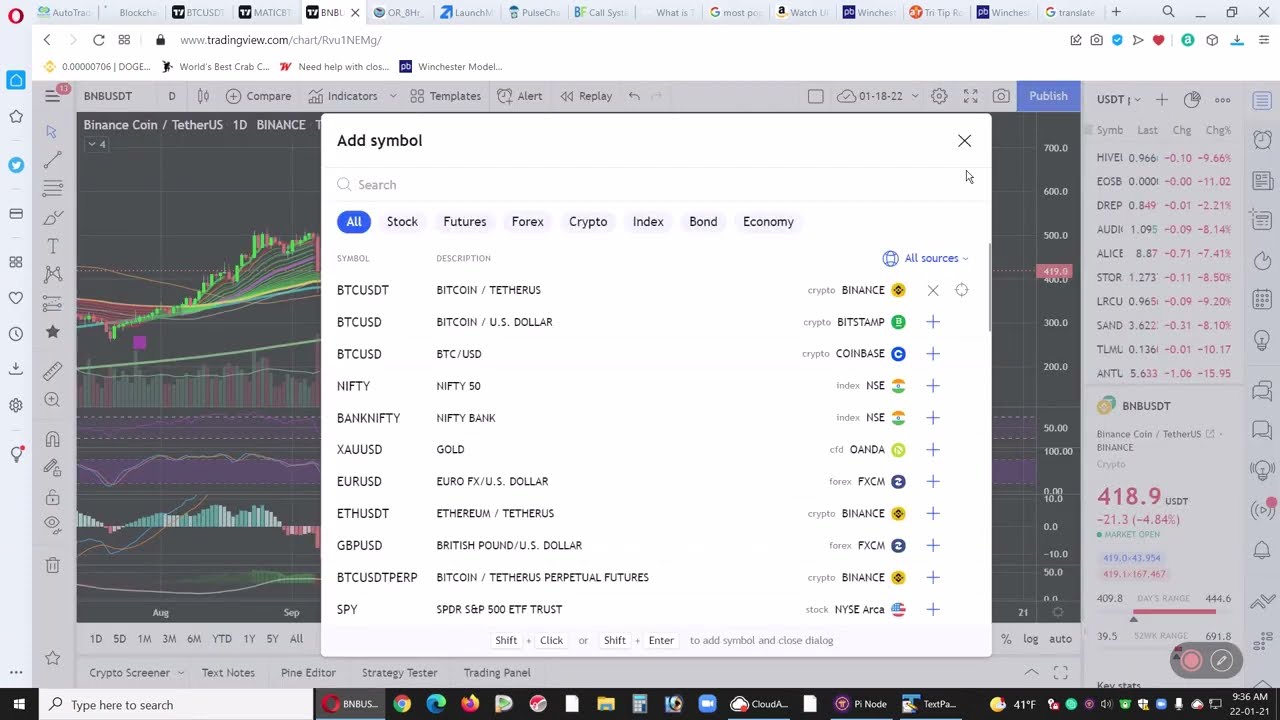Screen dimensions: 1280x720
Task: Toggle fullscreen chart mode
Action: 970,96
